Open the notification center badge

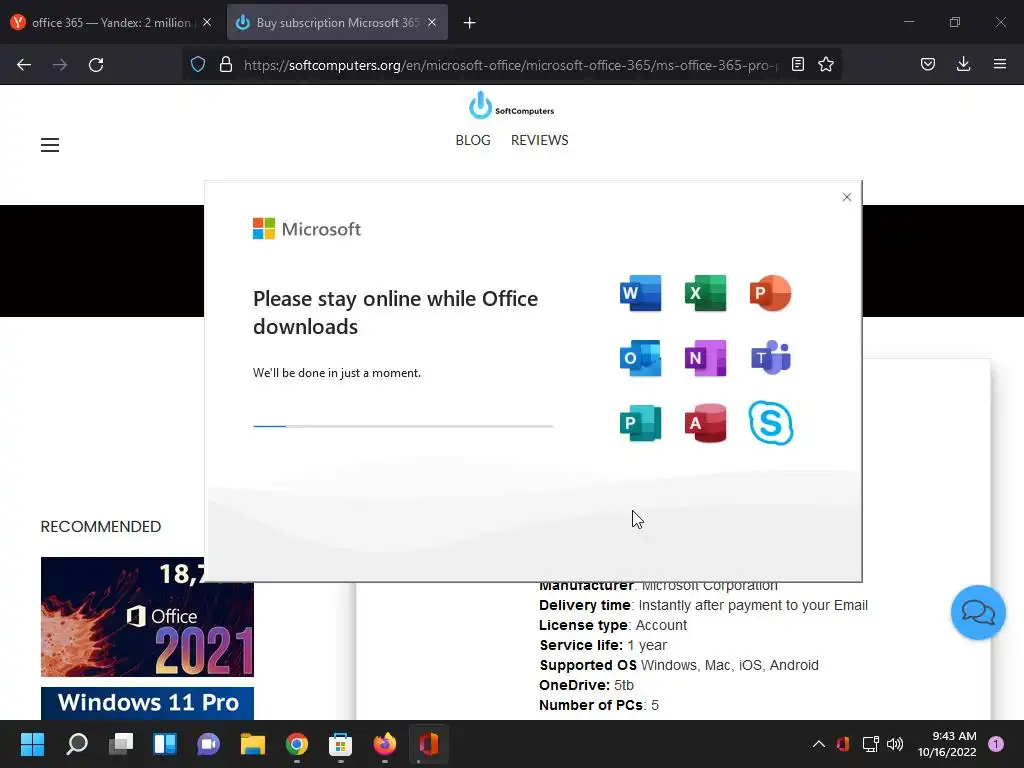[996, 744]
